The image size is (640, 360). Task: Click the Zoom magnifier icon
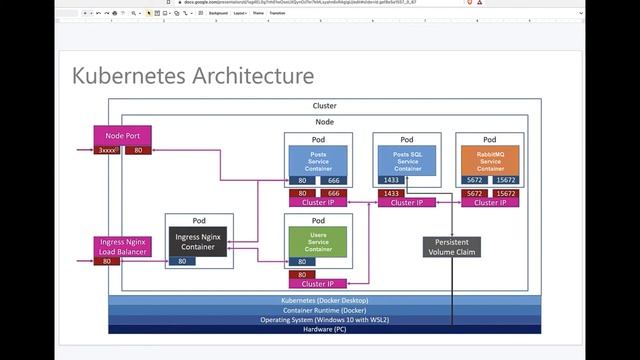133,13
